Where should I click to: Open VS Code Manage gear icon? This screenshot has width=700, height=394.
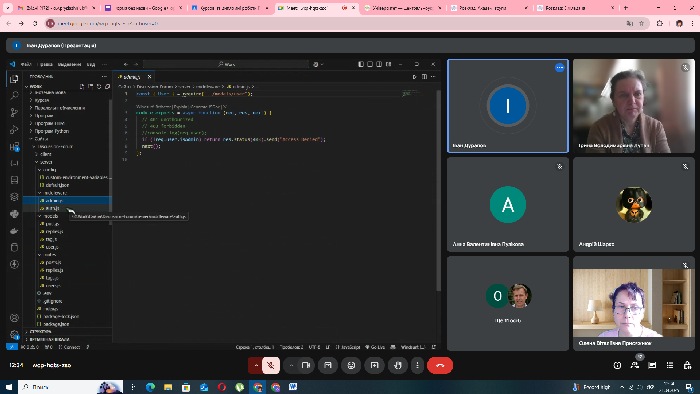tap(14, 334)
